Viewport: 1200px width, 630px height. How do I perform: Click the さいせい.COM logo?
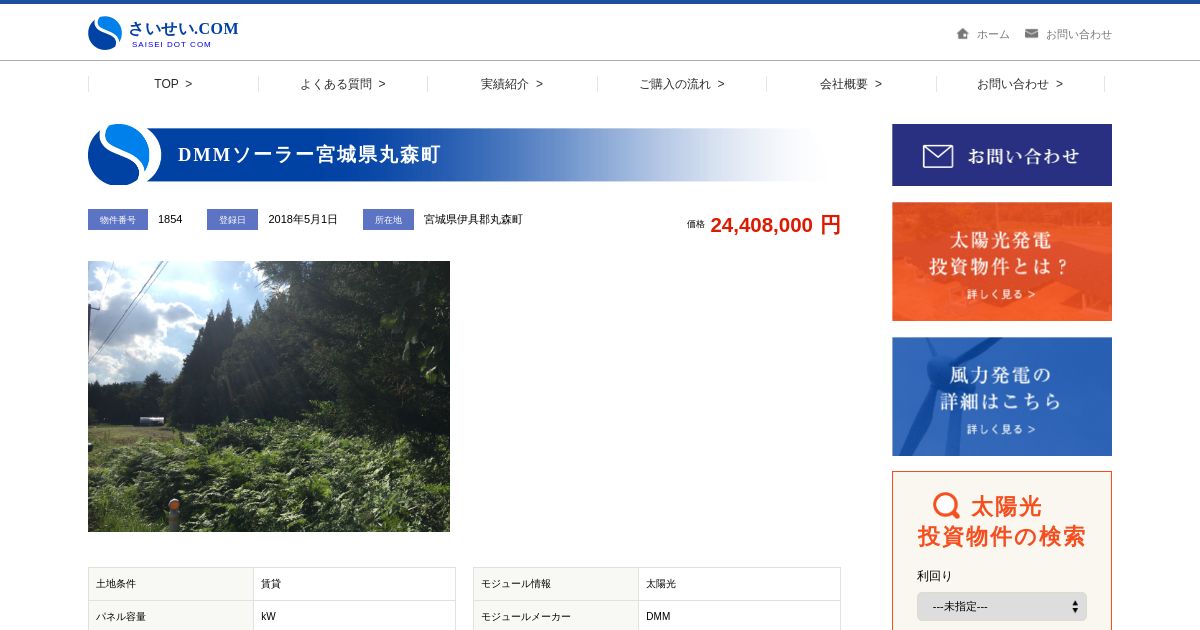[x=163, y=33]
